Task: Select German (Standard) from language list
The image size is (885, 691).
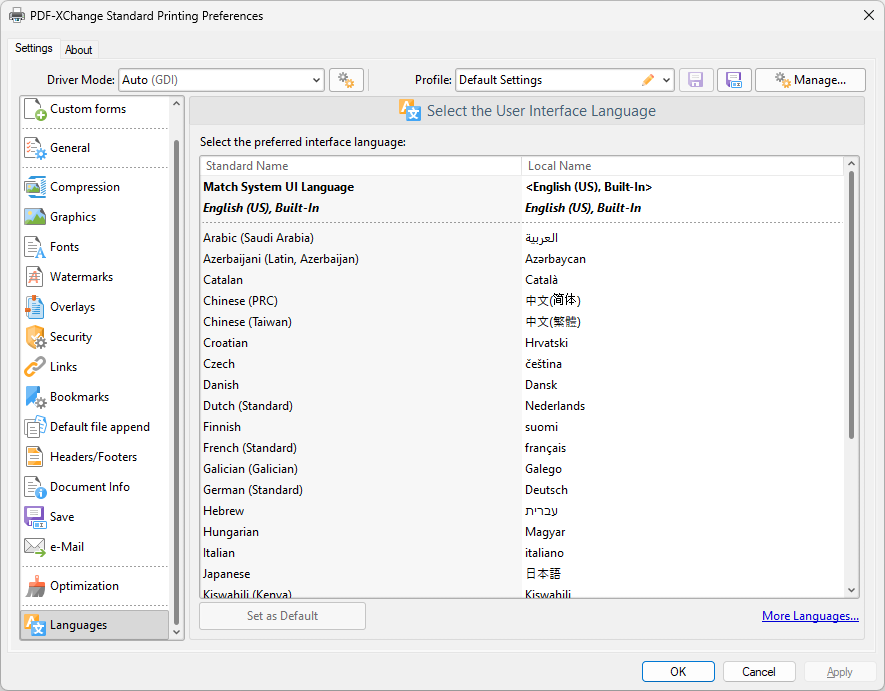Action: 252,490
